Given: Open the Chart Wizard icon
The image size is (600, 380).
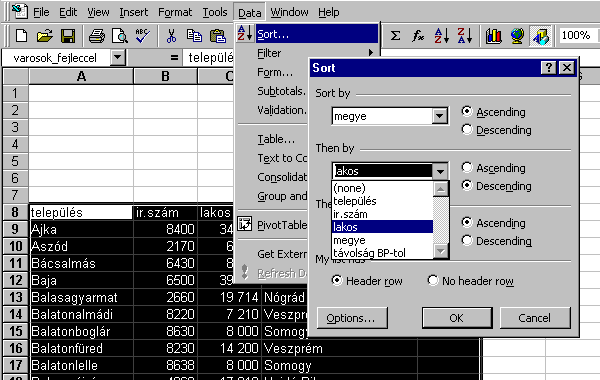Looking at the screenshot, I should (494, 36).
